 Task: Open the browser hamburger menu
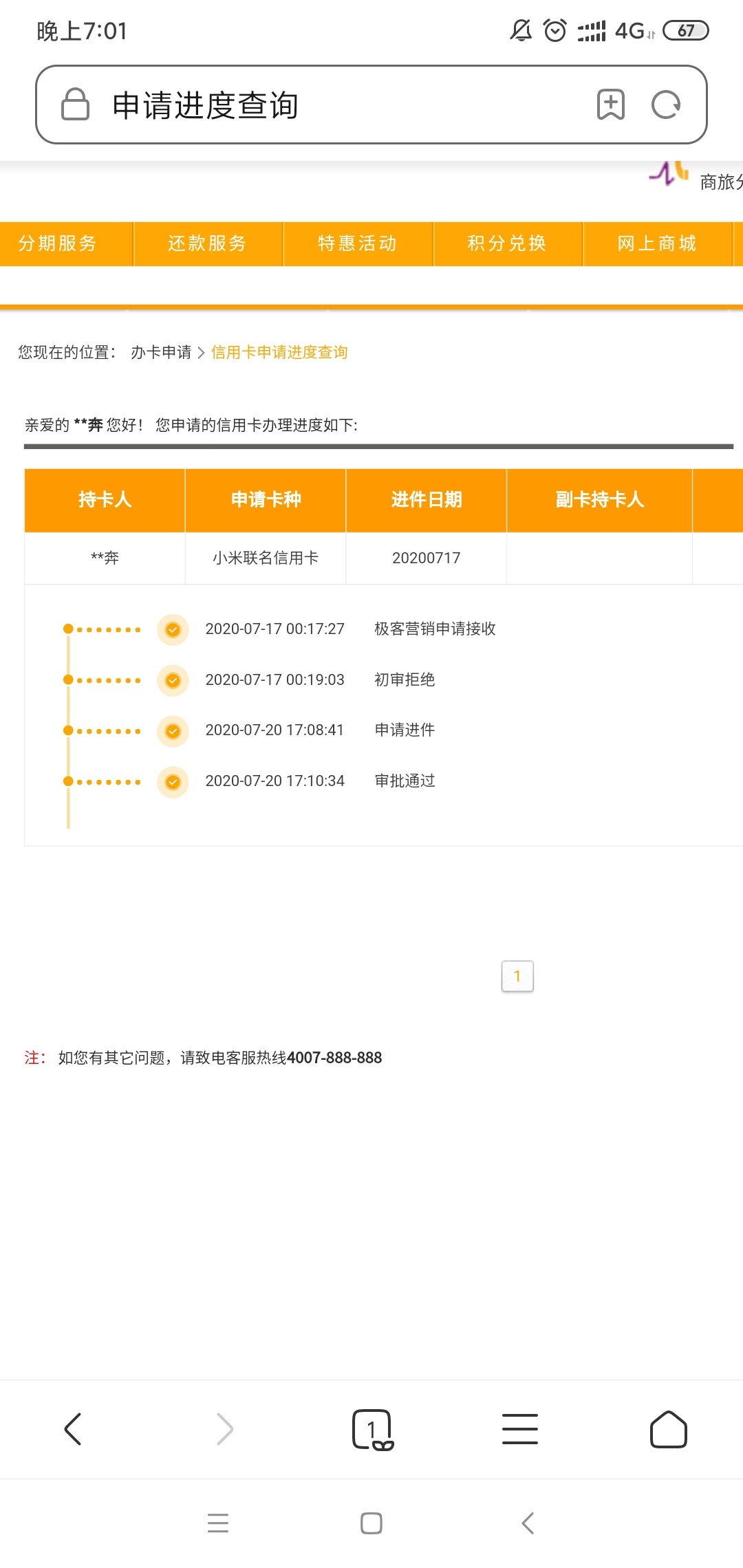(x=520, y=1429)
